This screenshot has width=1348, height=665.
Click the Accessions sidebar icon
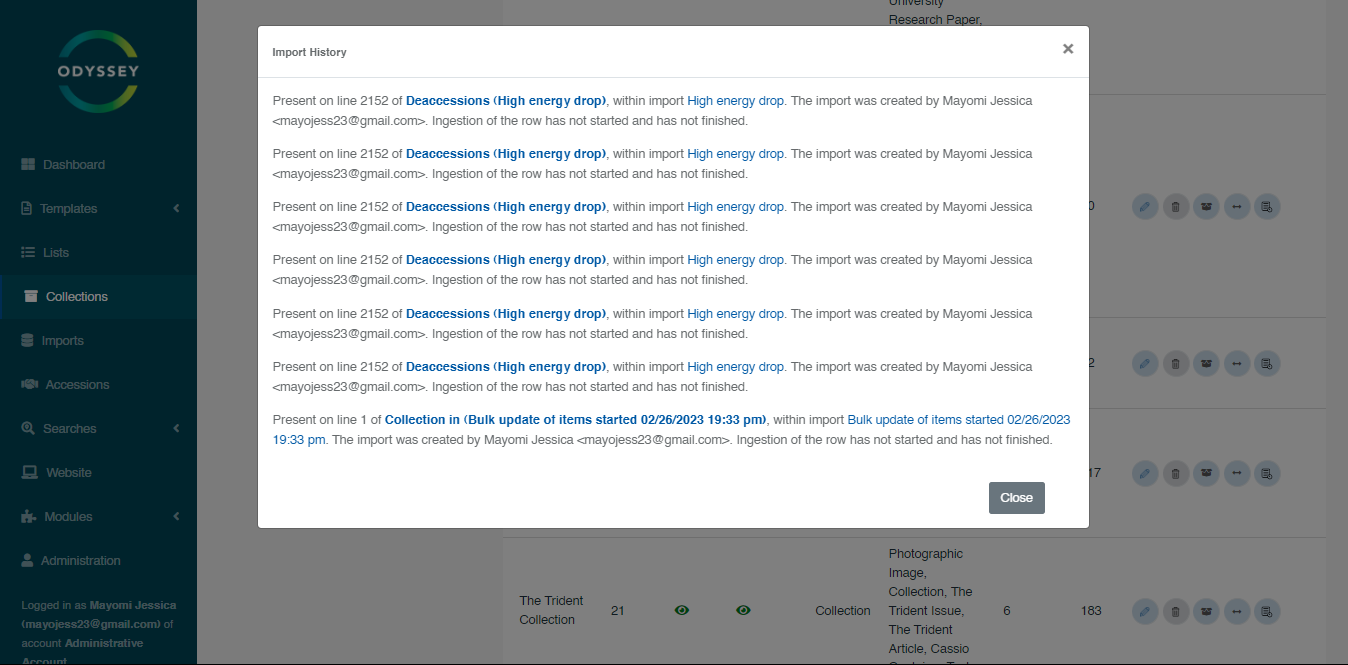click(x=29, y=385)
